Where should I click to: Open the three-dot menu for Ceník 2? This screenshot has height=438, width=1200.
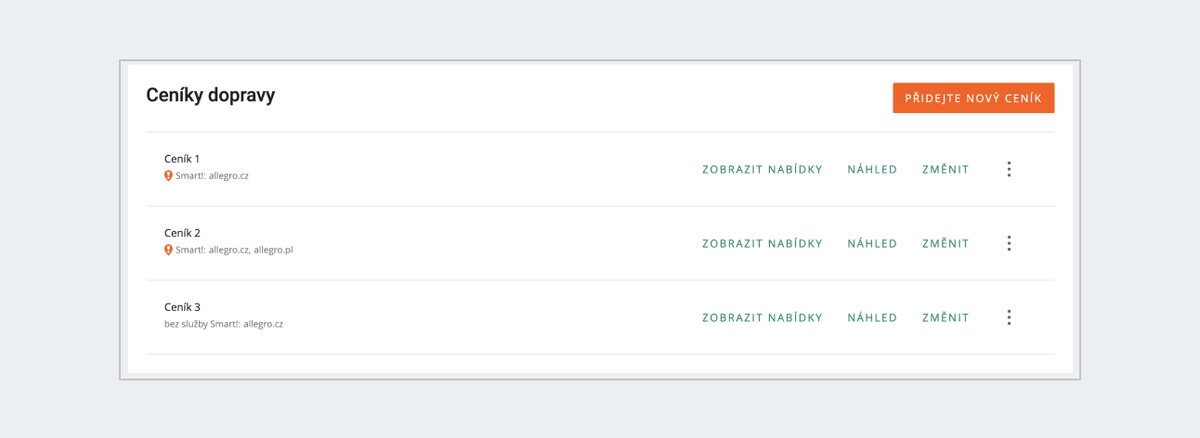(x=1009, y=243)
